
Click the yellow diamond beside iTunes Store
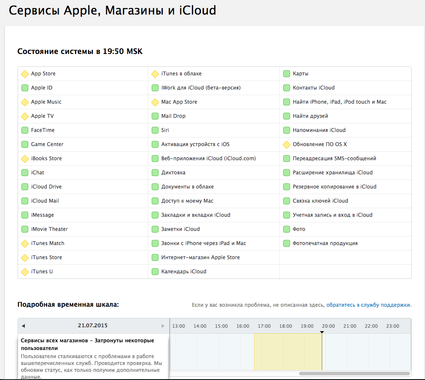[25, 257]
